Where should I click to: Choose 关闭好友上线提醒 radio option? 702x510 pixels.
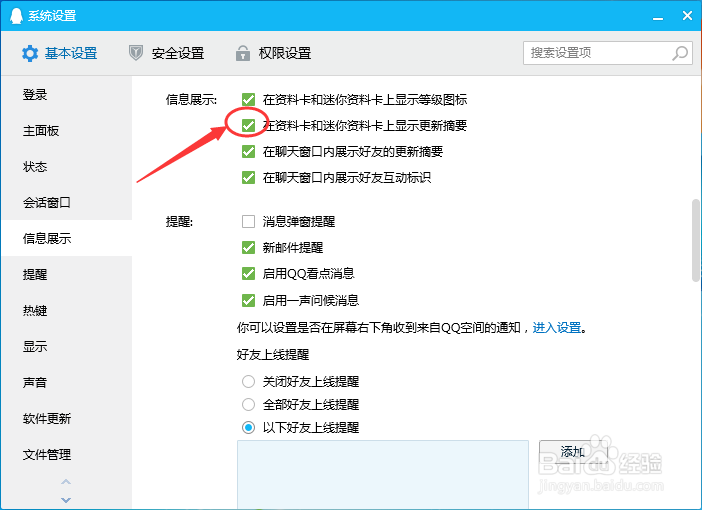(x=248, y=381)
